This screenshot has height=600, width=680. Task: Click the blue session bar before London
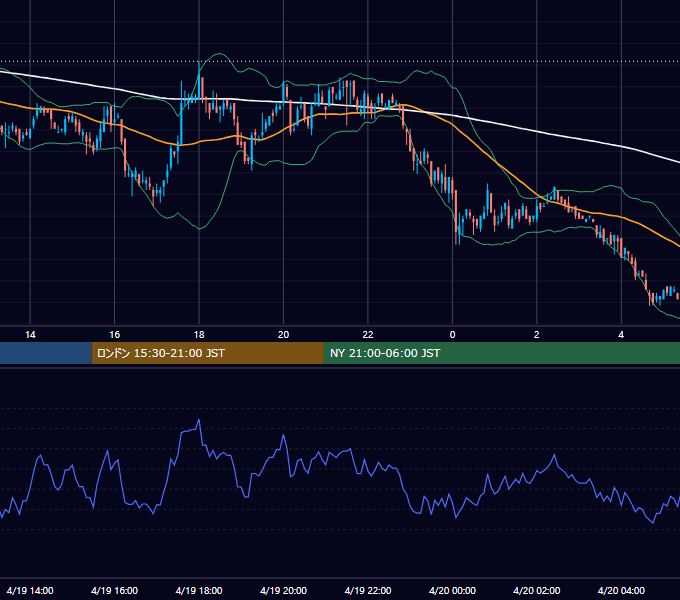(x=46, y=353)
